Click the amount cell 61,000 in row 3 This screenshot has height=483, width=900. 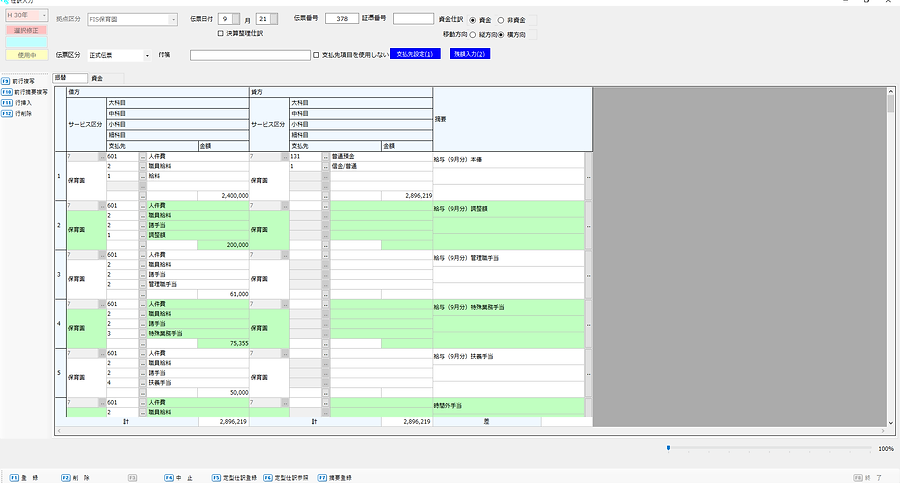click(x=223, y=294)
